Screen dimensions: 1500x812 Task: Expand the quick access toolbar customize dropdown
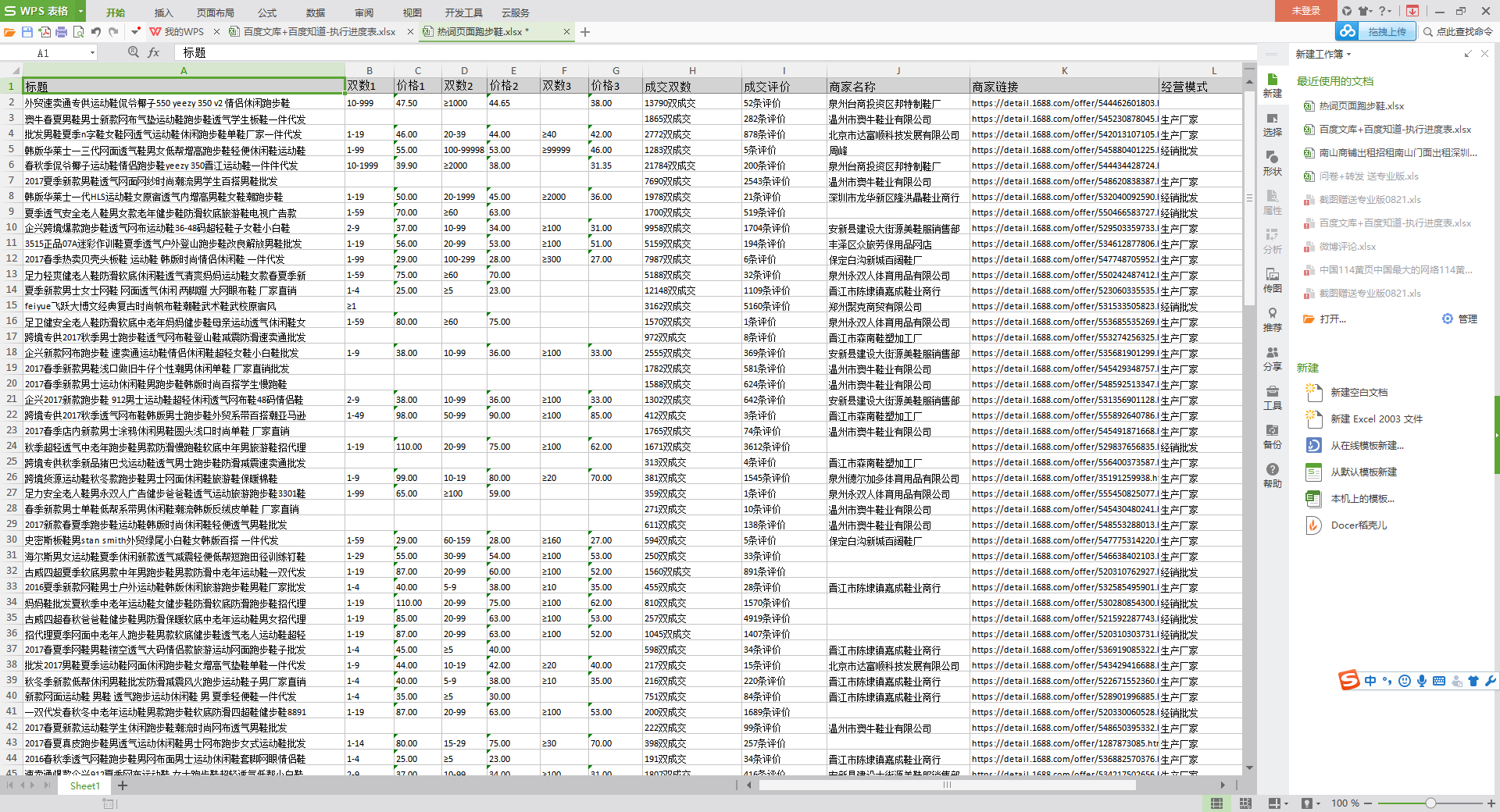pos(135,32)
